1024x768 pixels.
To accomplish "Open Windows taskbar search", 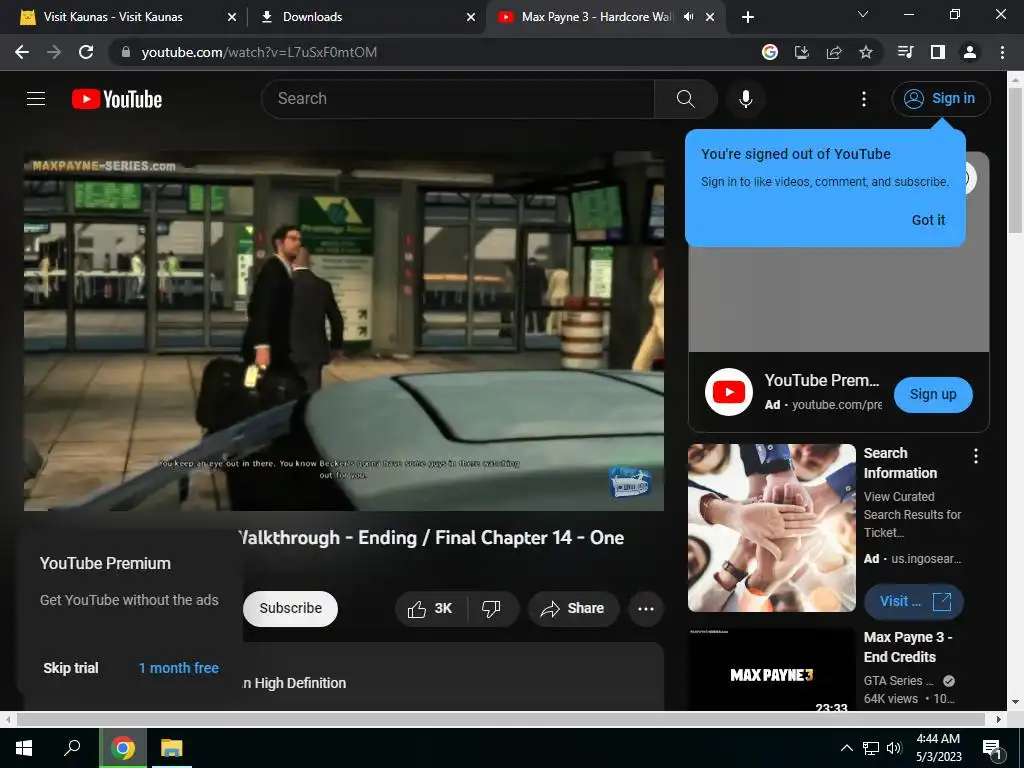I will click(x=72, y=748).
